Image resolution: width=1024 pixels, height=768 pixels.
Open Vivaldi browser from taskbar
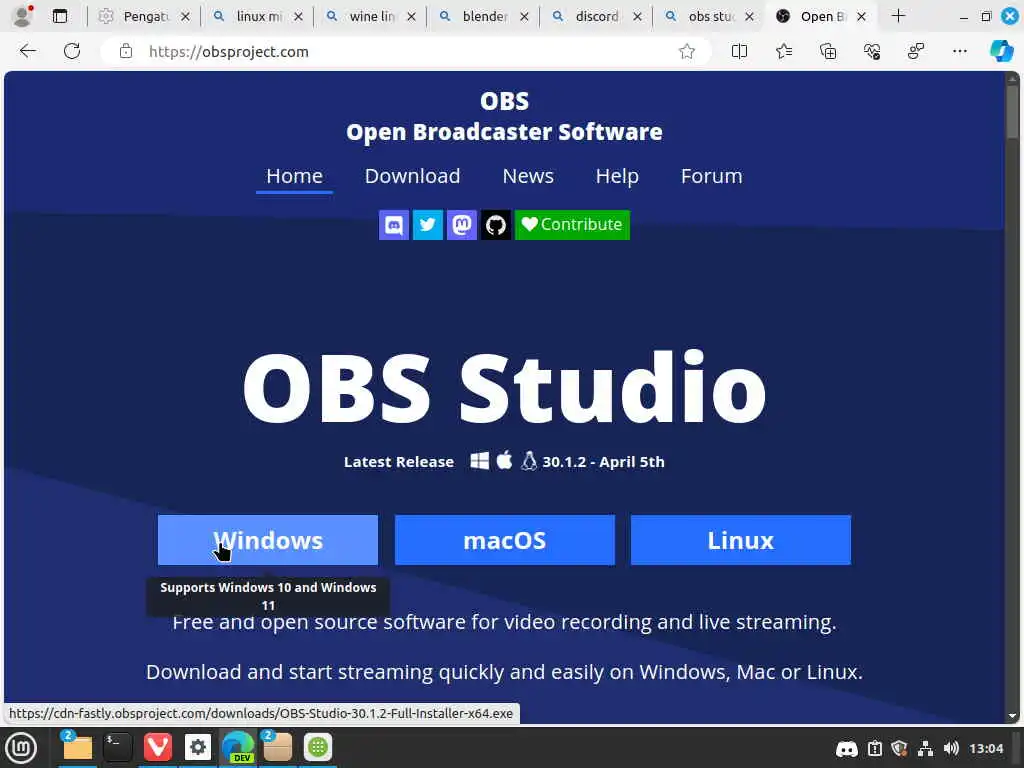point(157,747)
